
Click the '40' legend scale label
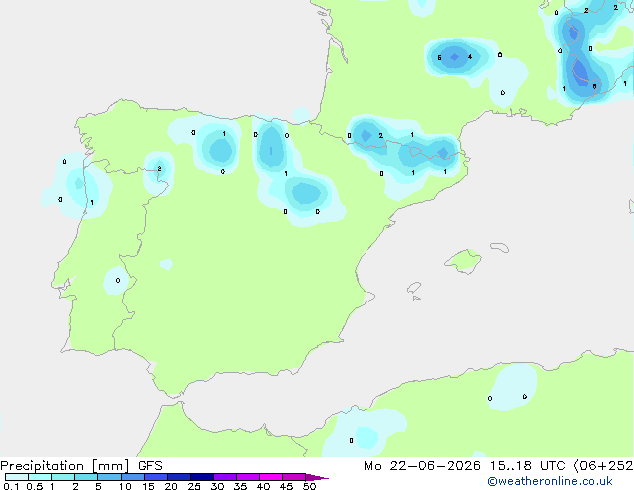[x=263, y=486]
